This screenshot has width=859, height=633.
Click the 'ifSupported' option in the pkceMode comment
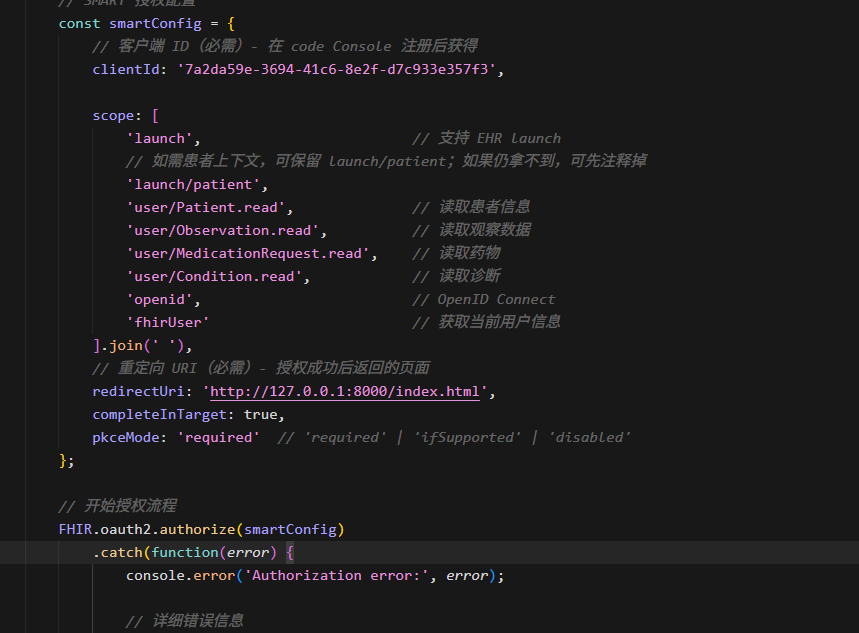(x=468, y=437)
